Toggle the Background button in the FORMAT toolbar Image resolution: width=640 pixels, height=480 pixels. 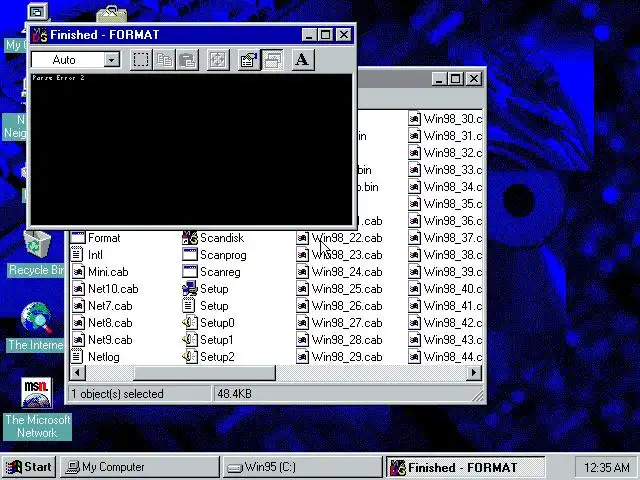coord(272,60)
